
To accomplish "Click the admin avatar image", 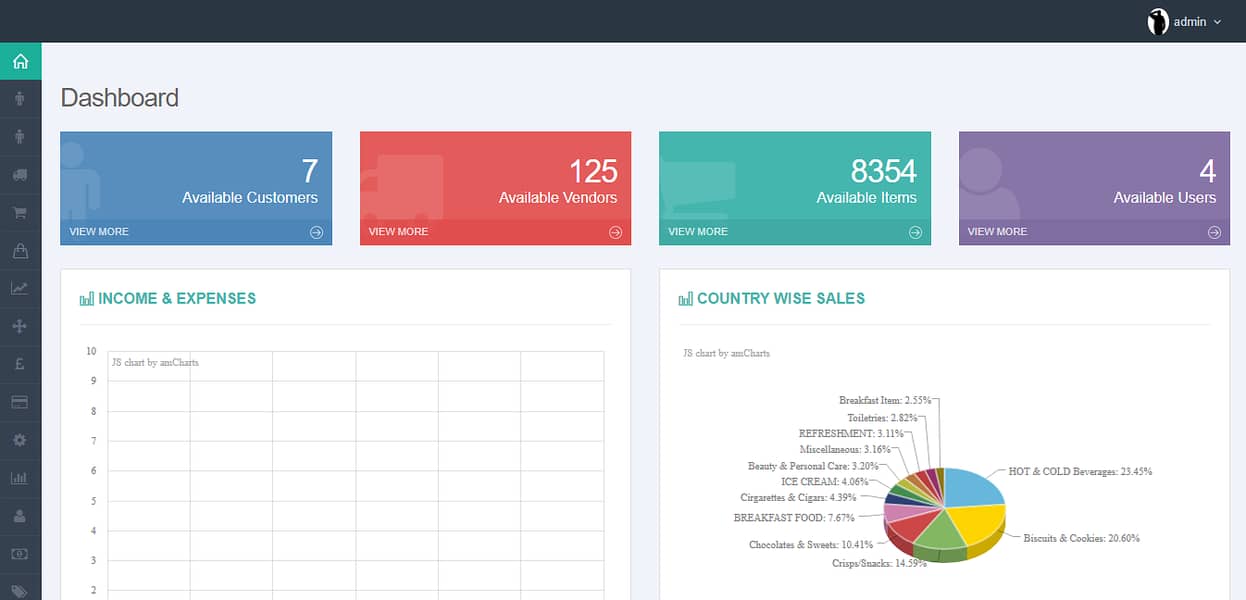I will [1158, 21].
